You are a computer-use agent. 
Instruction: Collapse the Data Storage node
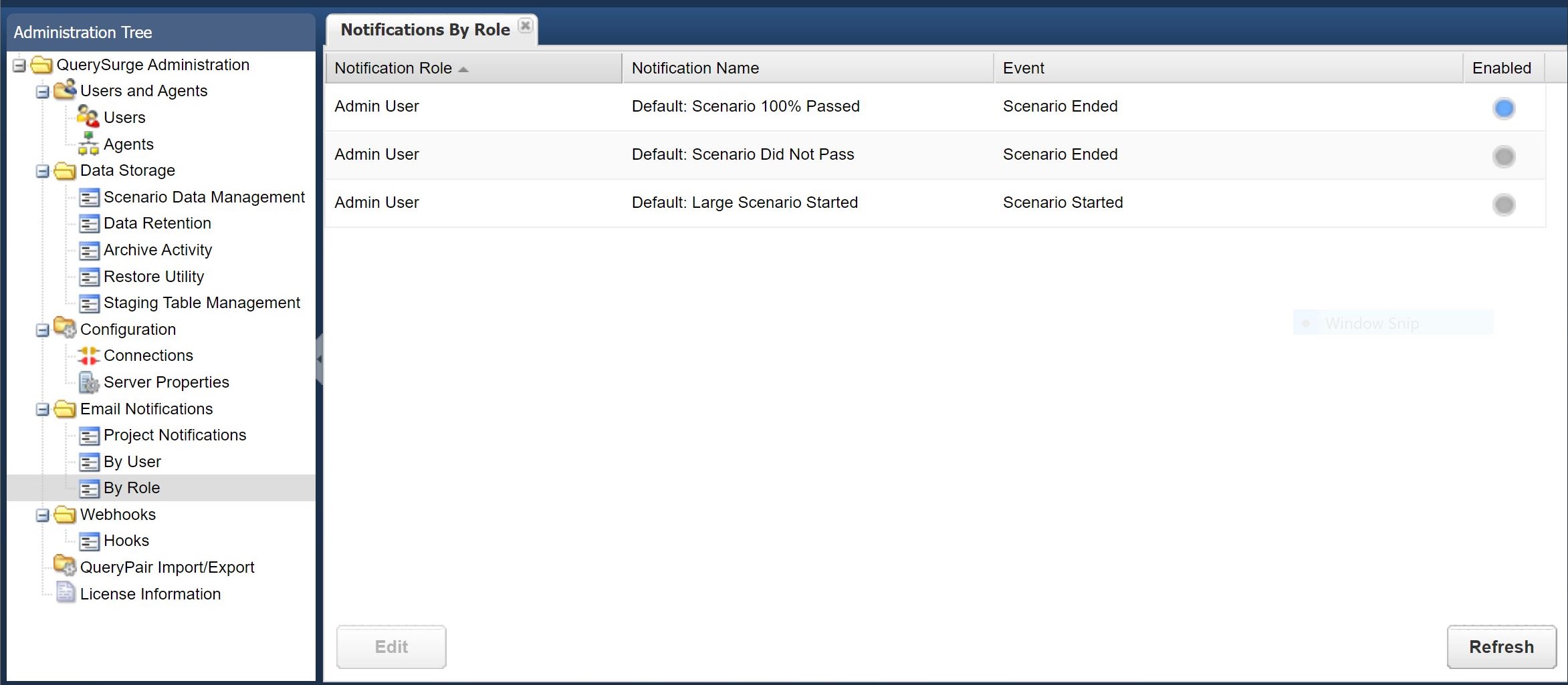(42, 172)
